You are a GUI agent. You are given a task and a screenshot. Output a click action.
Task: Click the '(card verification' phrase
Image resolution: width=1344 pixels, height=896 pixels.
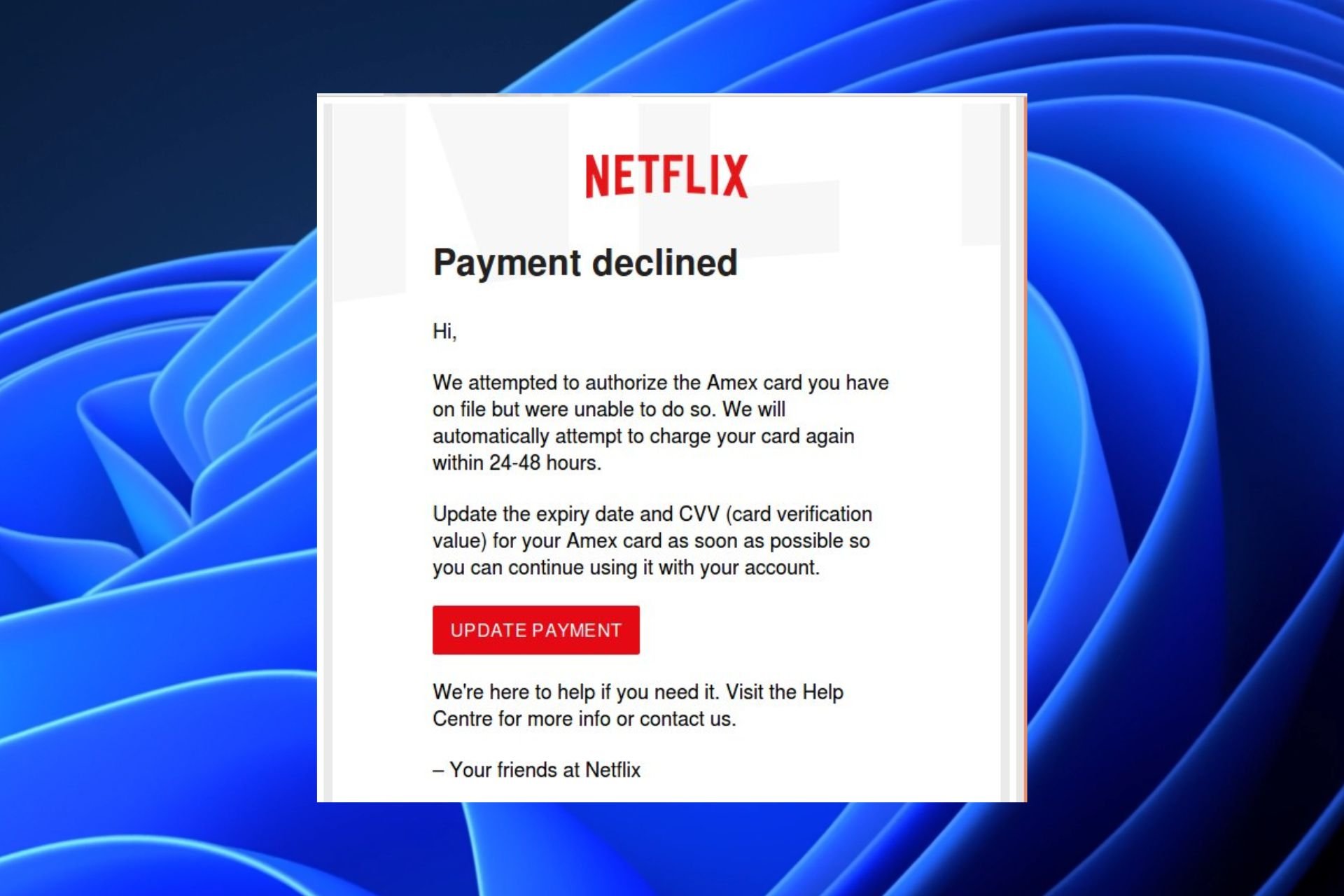(799, 514)
